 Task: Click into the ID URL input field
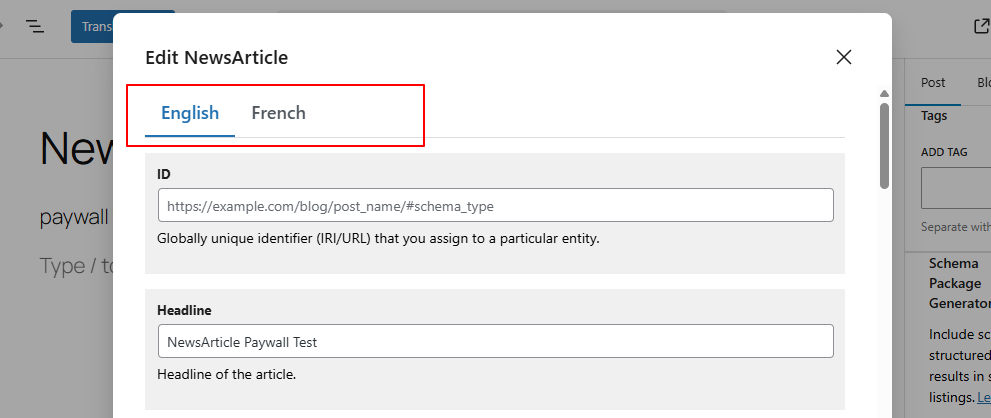[495, 206]
